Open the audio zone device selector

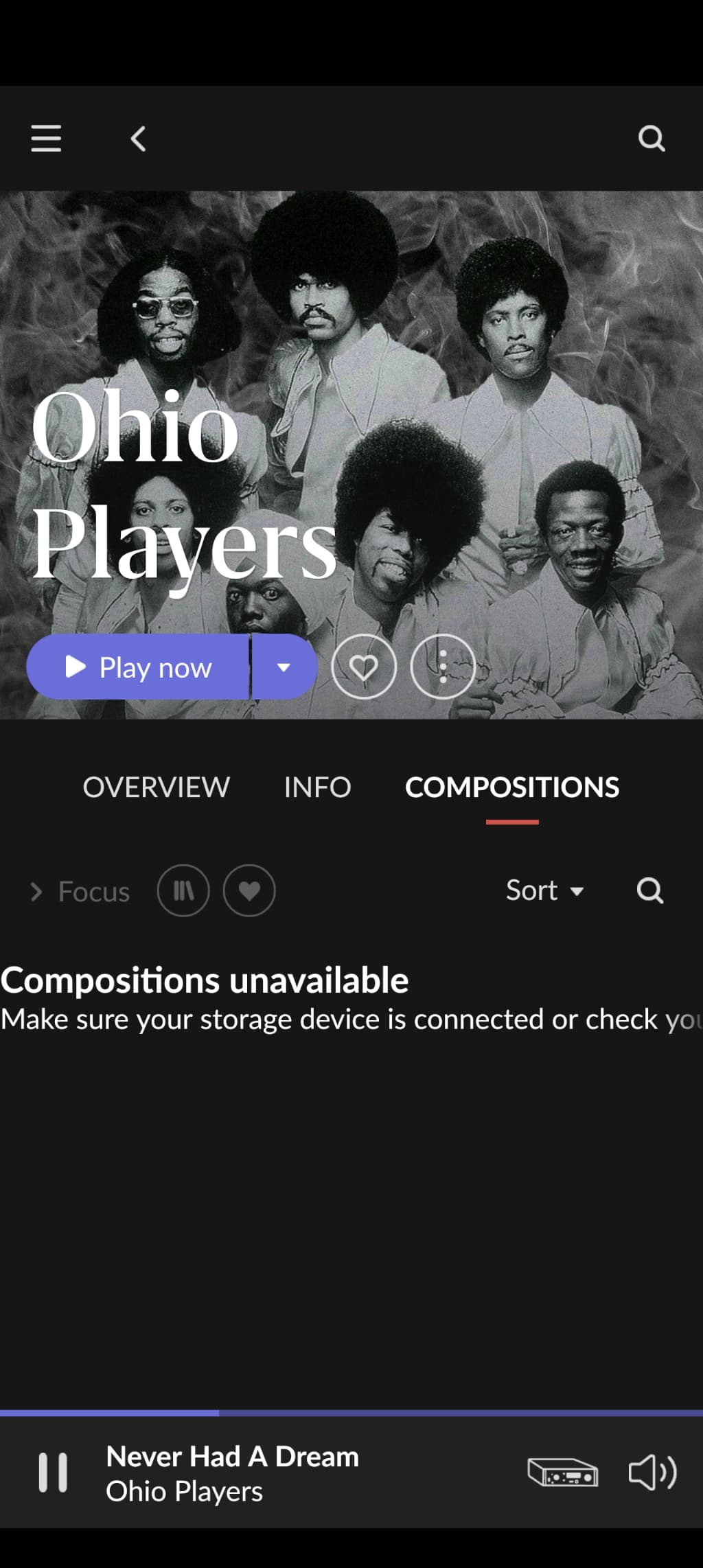tap(562, 1472)
